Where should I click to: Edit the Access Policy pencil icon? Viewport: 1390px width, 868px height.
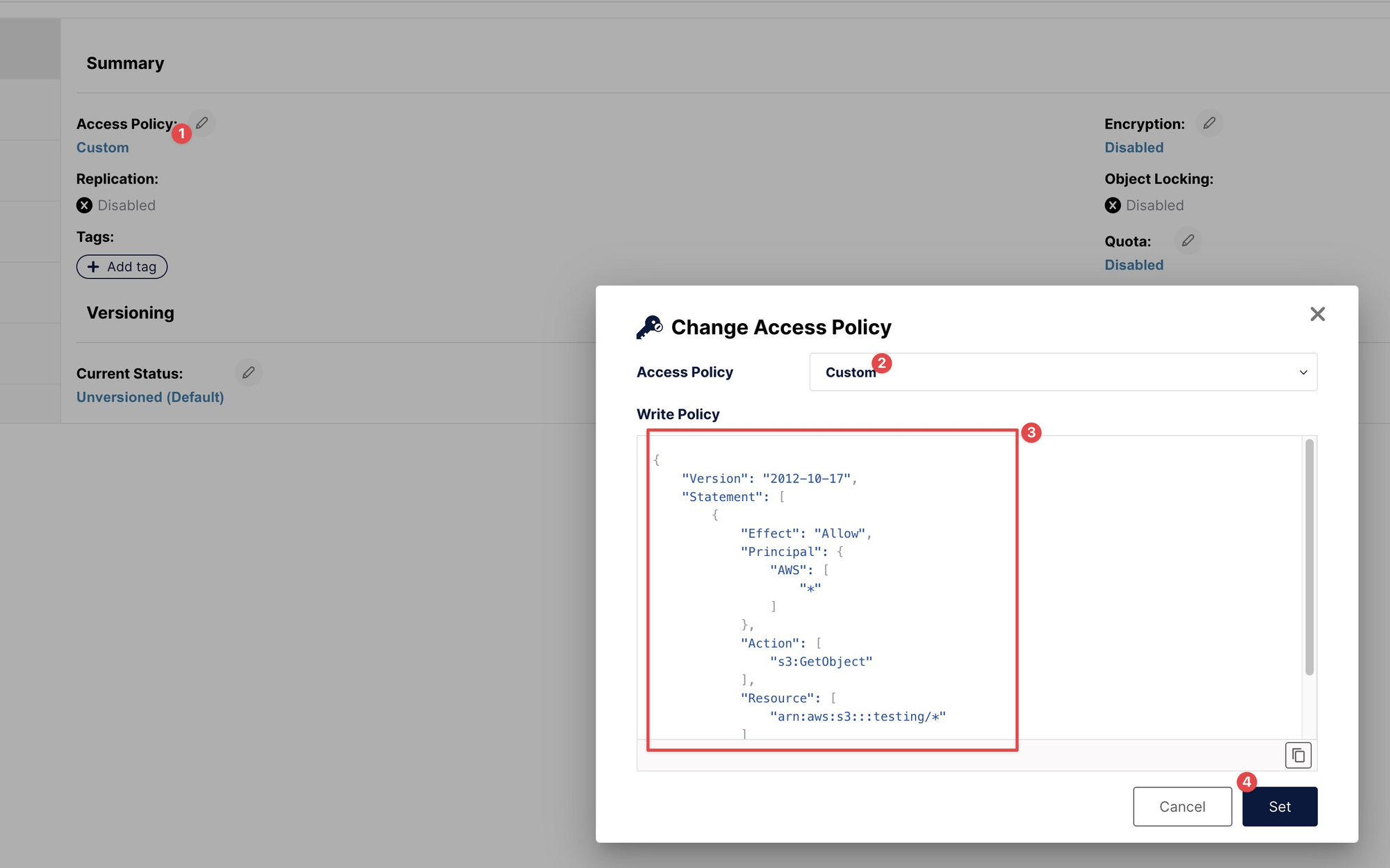point(202,123)
